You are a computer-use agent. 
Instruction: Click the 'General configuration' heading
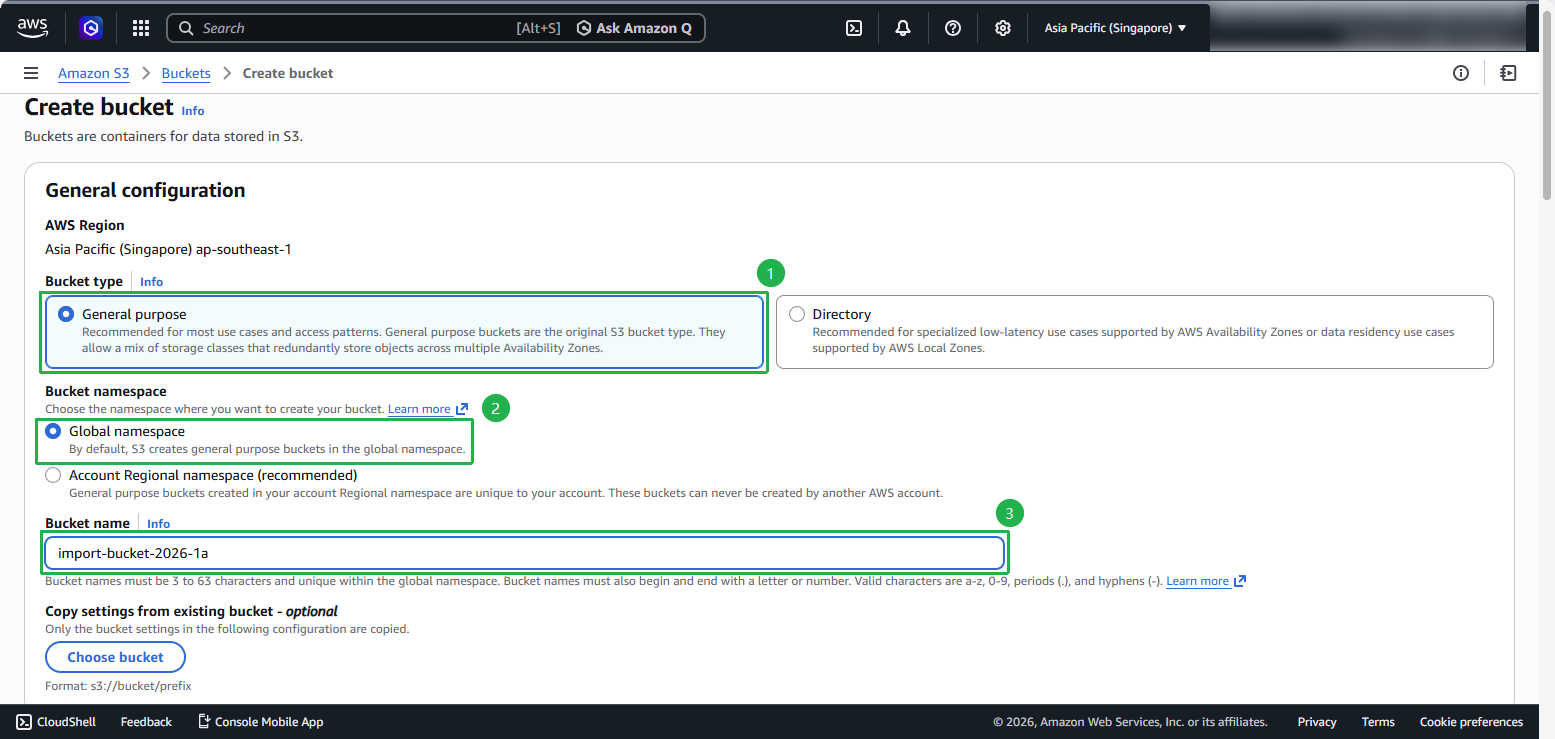coord(145,190)
